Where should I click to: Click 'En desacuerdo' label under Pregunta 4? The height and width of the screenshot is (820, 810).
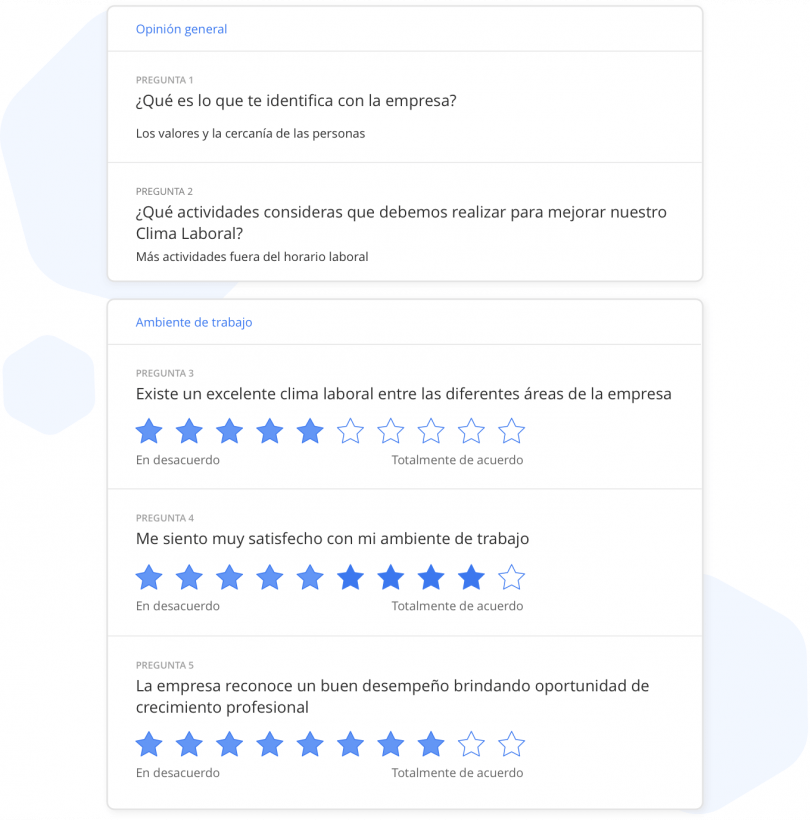pyautogui.click(x=178, y=606)
